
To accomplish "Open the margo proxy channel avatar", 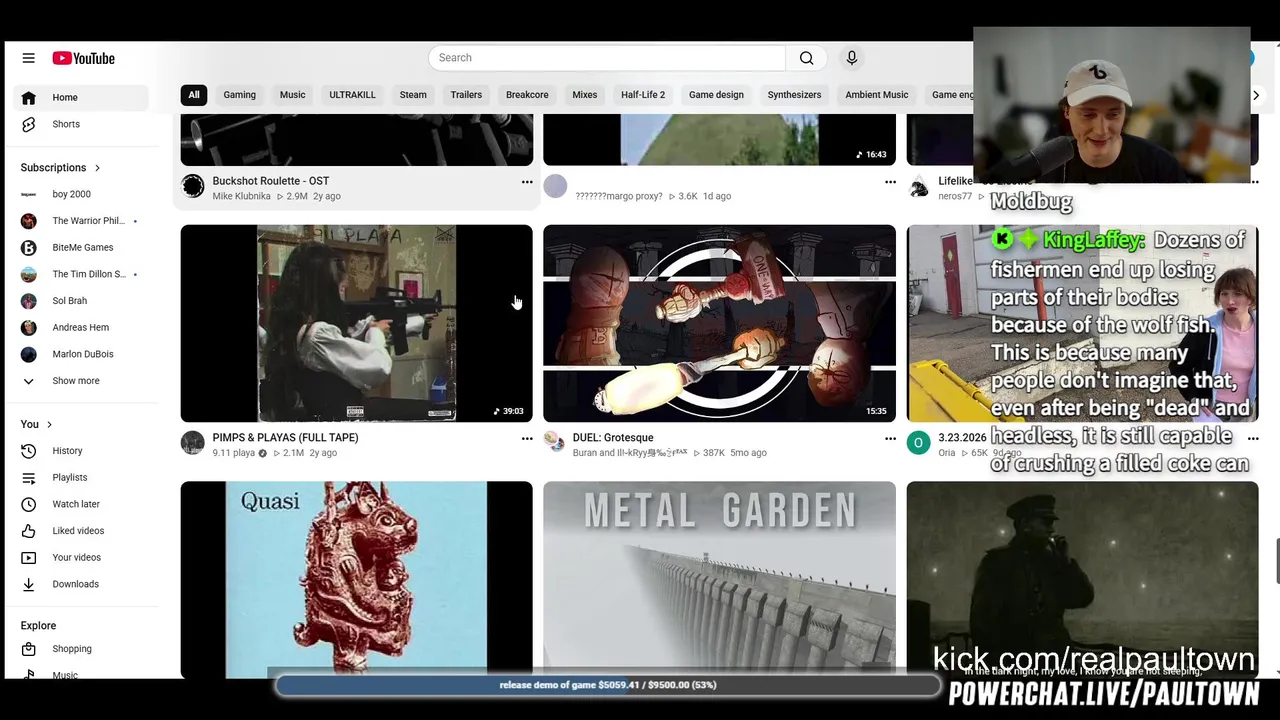I will click(555, 186).
